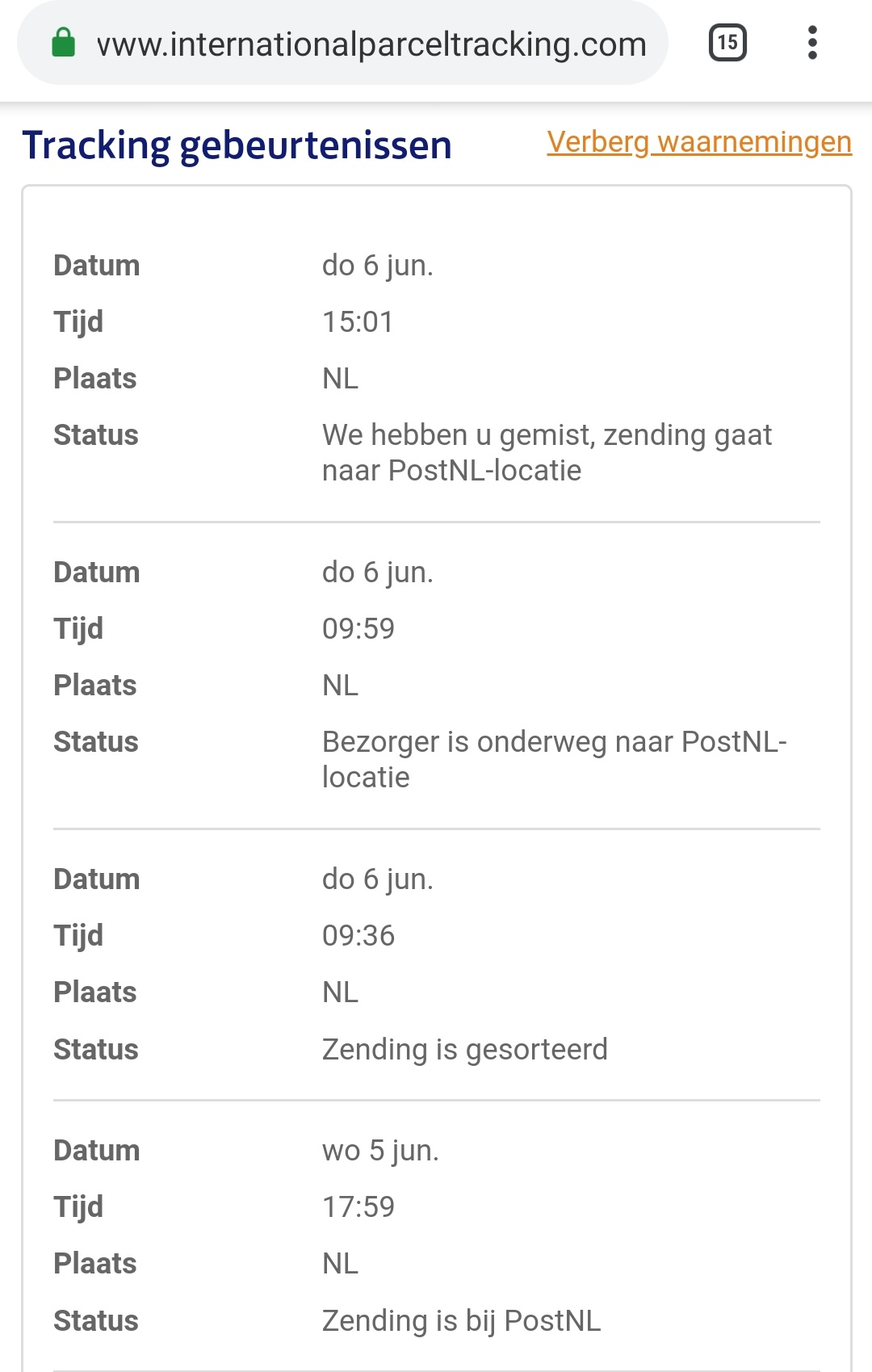Select the 'Zending is gesorteerd' status

[x=465, y=1050]
